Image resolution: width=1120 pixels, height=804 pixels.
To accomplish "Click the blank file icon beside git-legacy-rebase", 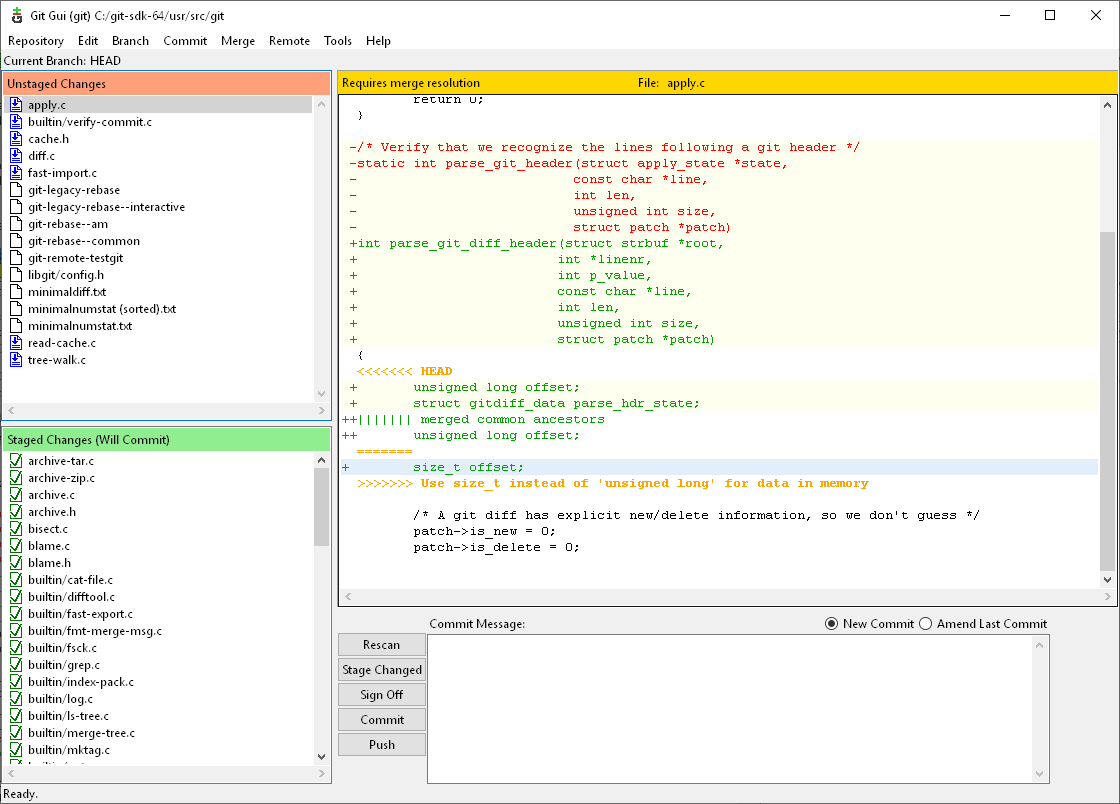I will point(16,190).
